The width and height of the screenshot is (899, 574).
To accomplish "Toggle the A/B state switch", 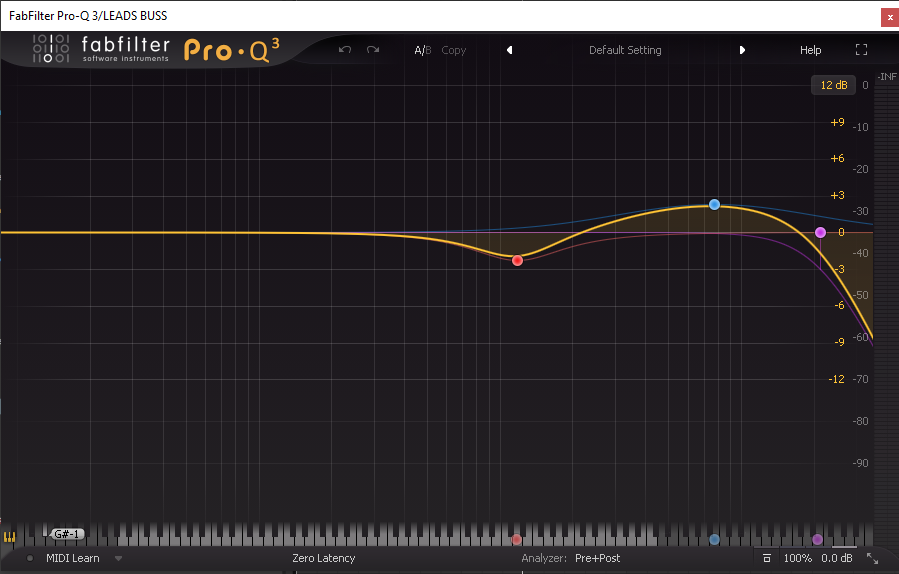I will [422, 50].
